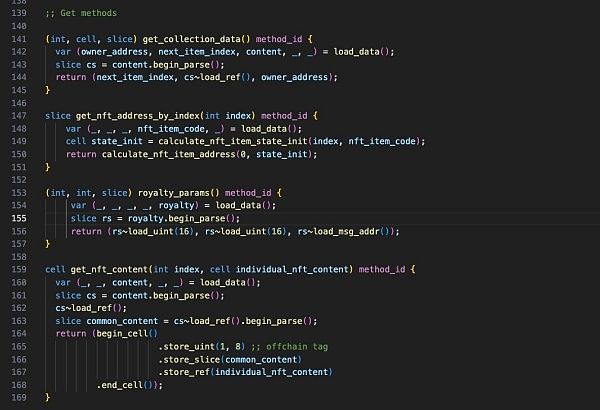Click the get_nft_address_by_index function name
Image resolution: width=600 pixels, height=410 pixels.
(138, 116)
